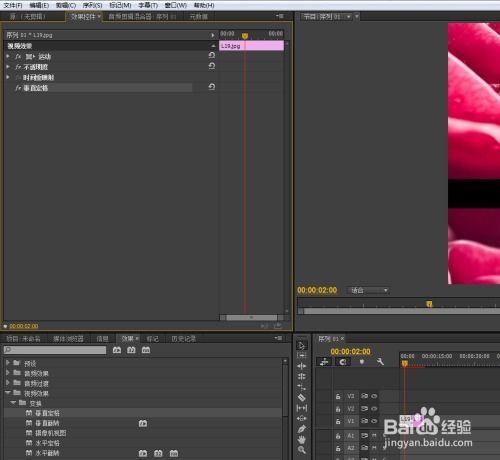The height and width of the screenshot is (460, 500).
Task: Toggle track lock on V3
Action: 338,396
